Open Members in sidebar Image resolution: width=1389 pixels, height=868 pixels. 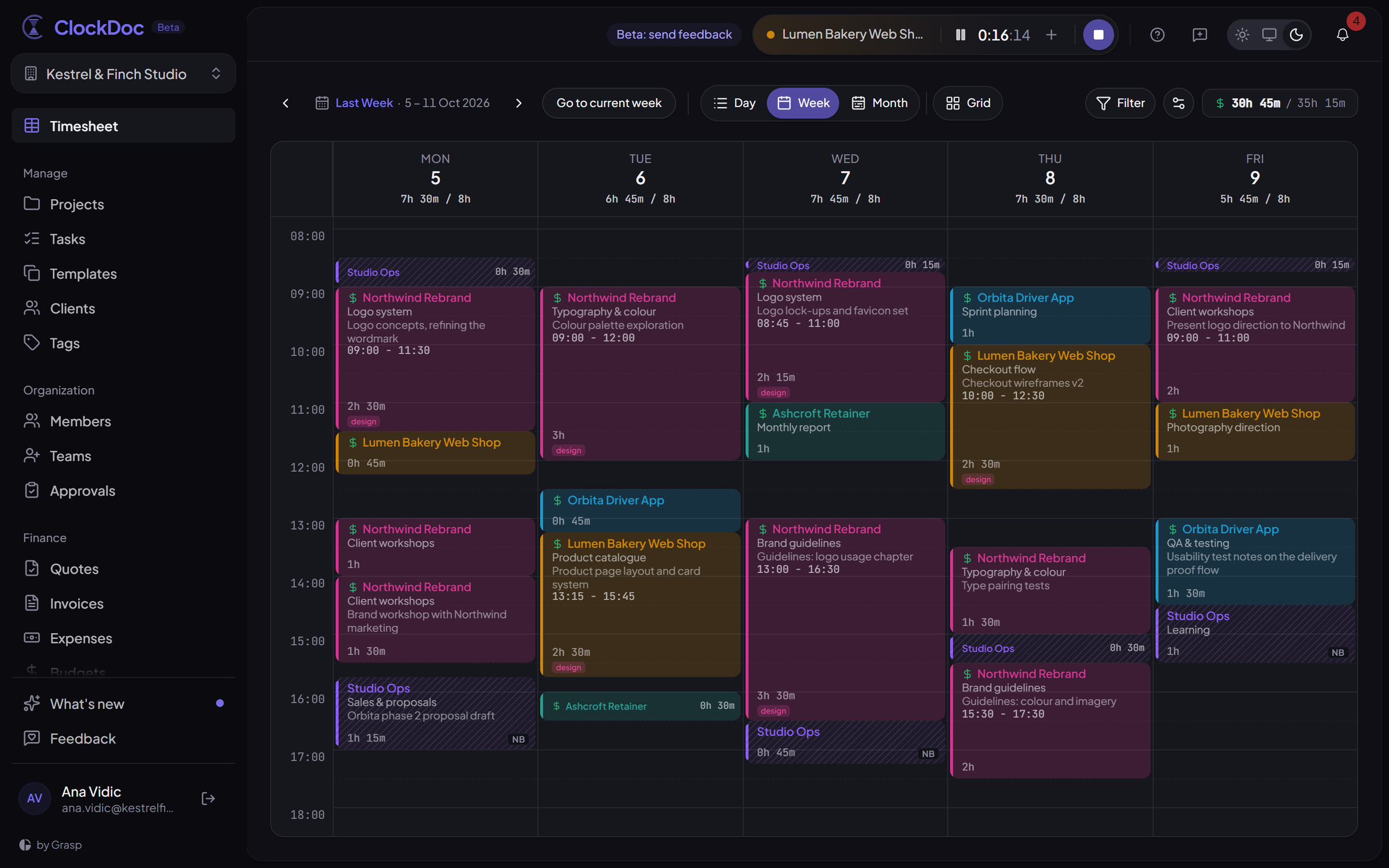point(123,421)
